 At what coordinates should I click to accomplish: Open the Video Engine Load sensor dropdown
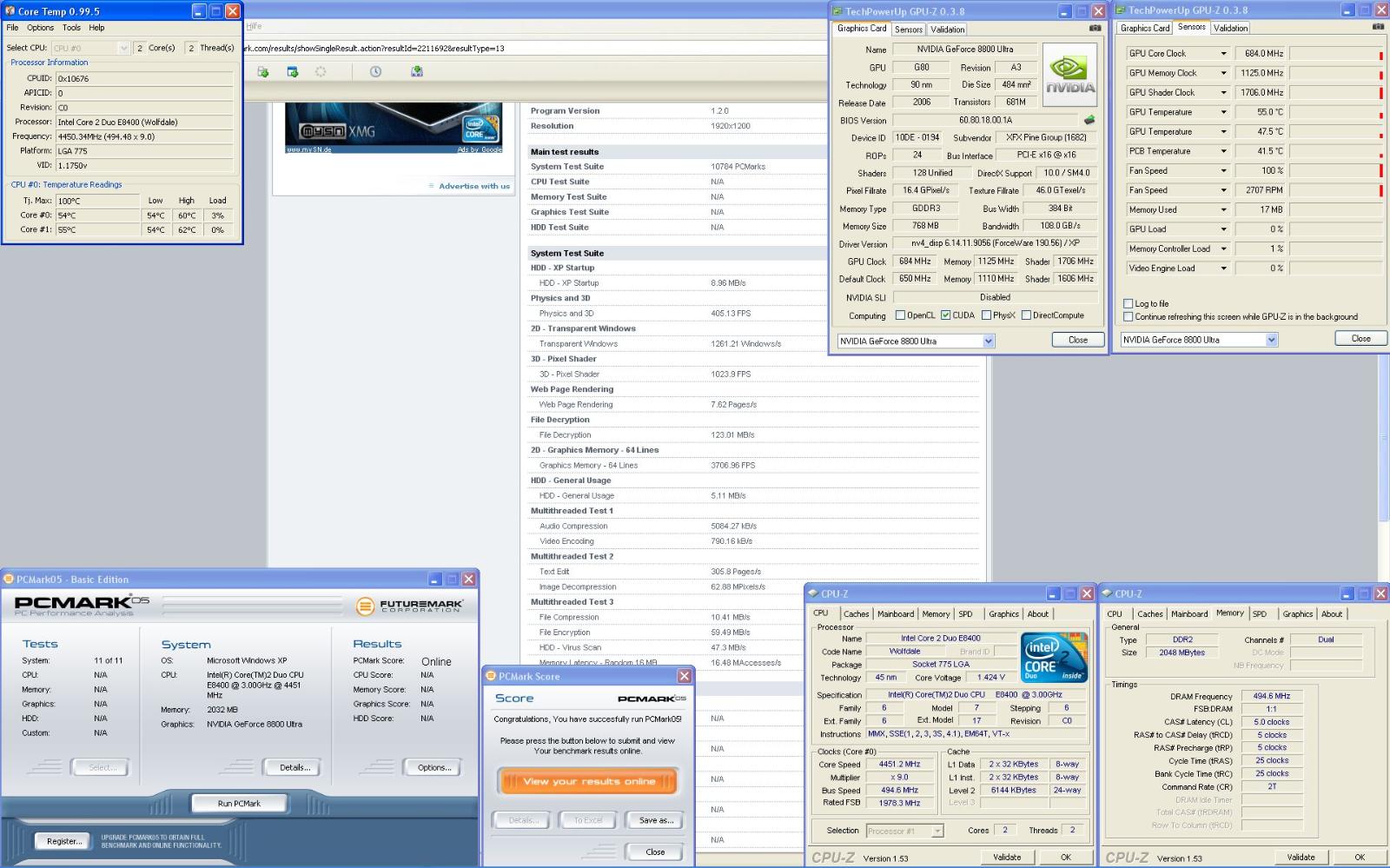tap(1223, 268)
